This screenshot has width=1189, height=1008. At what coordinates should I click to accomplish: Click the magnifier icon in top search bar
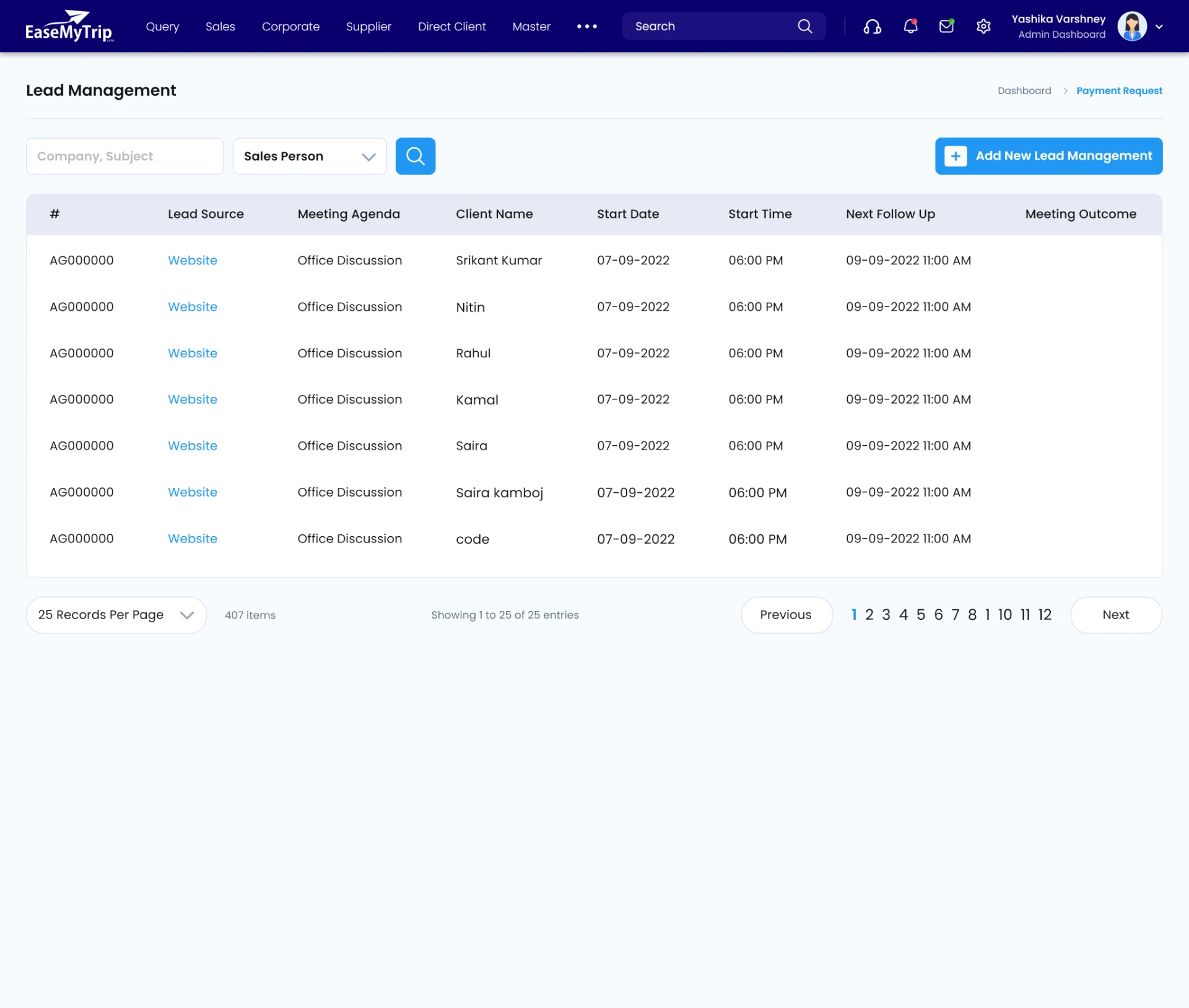point(804,26)
